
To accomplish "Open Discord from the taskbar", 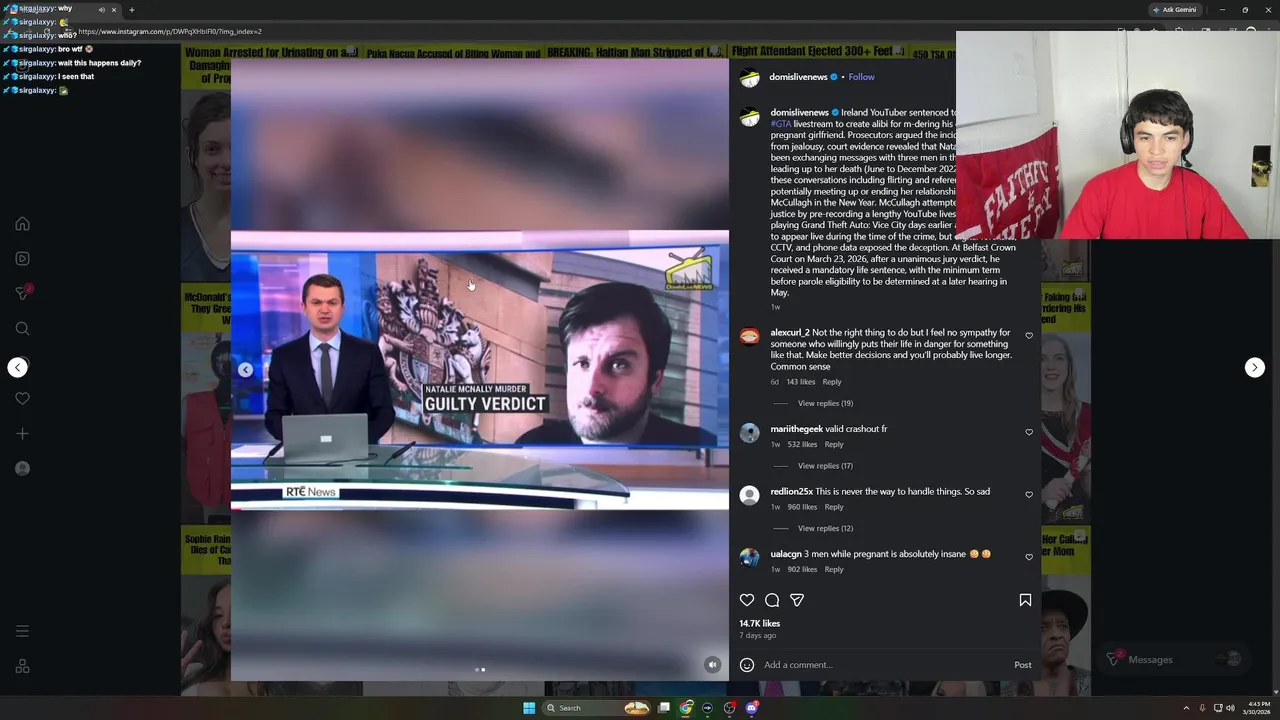I will [x=751, y=708].
